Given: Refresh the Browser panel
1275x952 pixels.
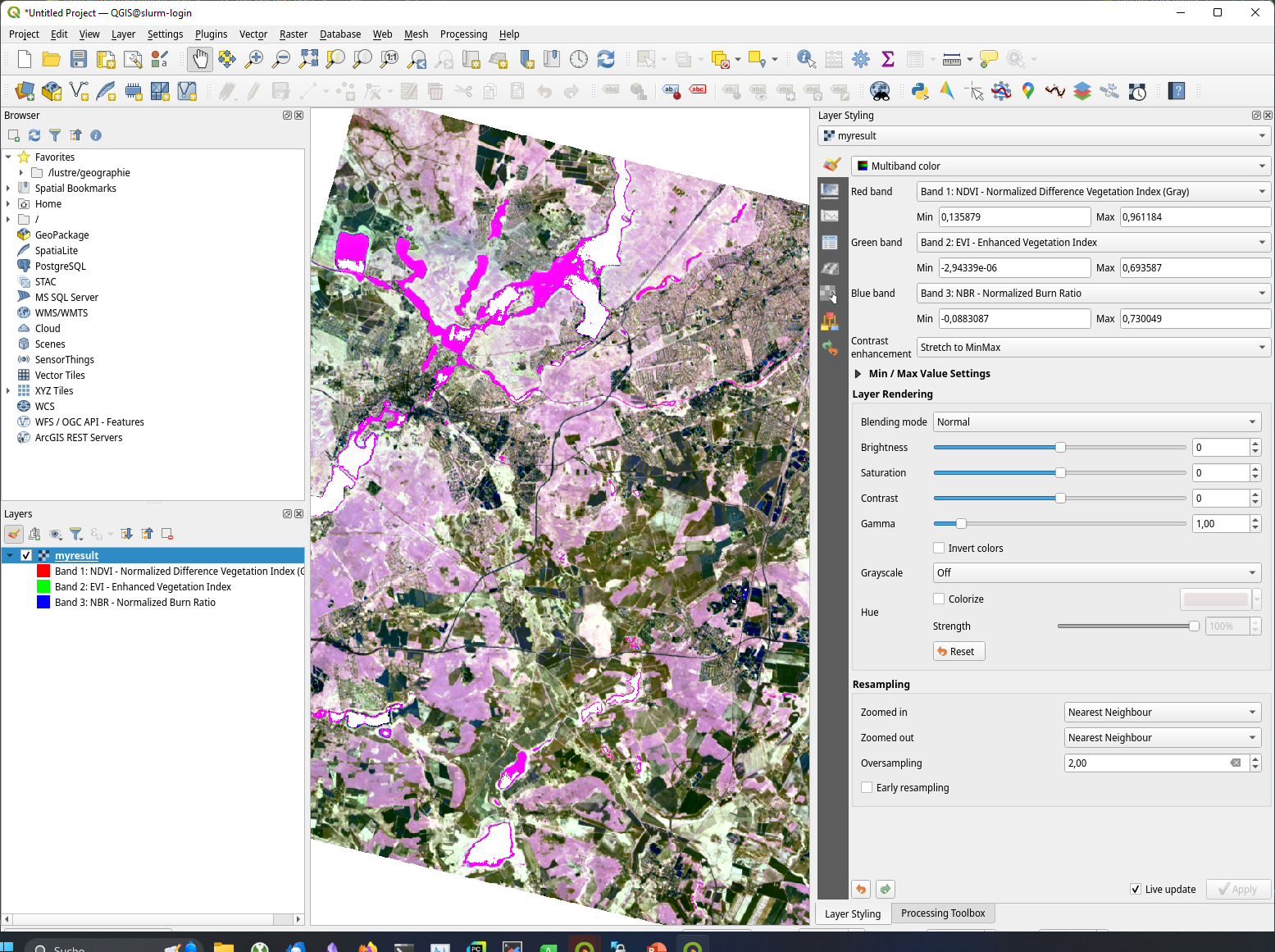Looking at the screenshot, I should (34, 135).
